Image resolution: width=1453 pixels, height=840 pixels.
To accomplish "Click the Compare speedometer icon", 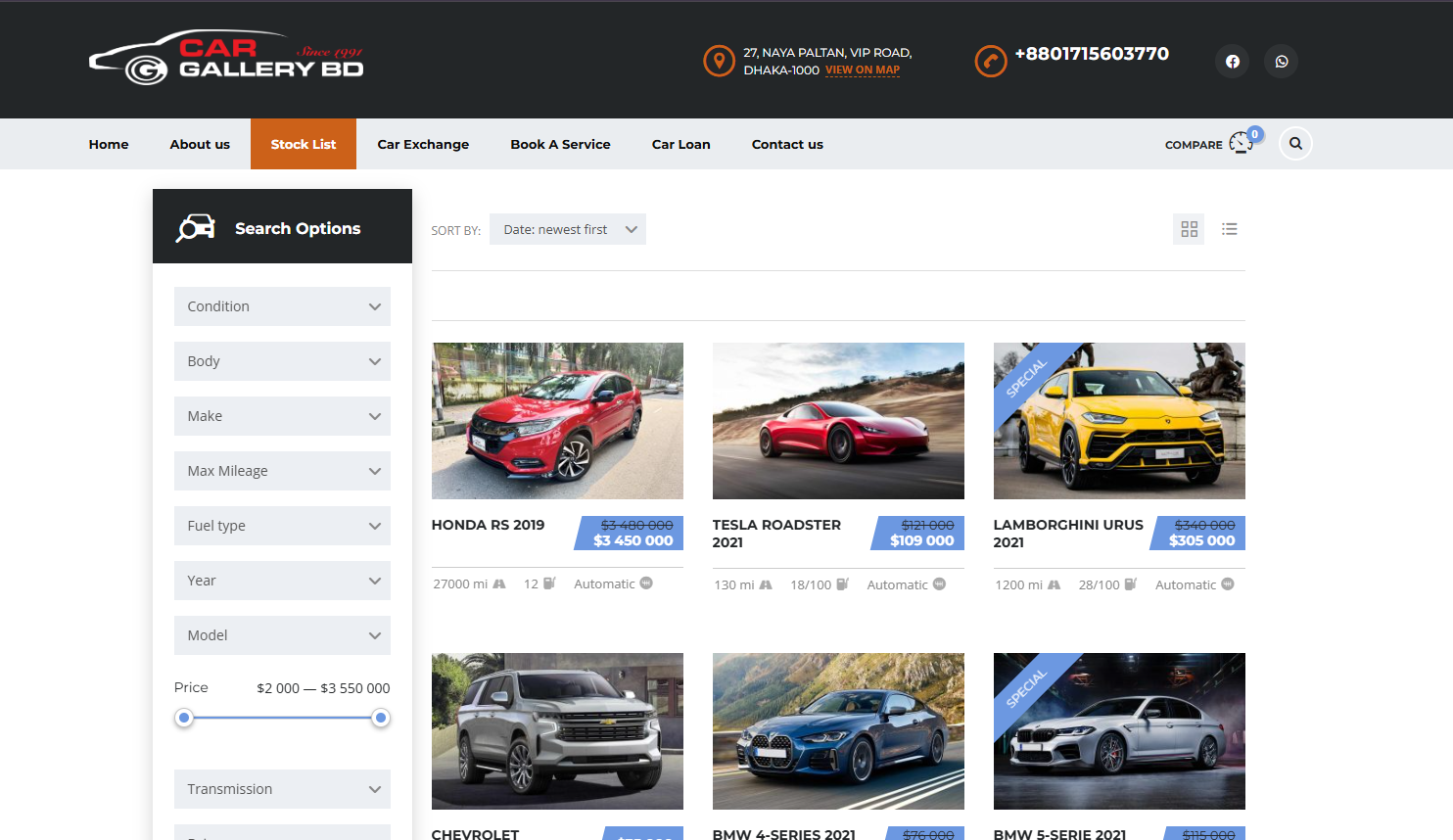I will tap(1242, 143).
